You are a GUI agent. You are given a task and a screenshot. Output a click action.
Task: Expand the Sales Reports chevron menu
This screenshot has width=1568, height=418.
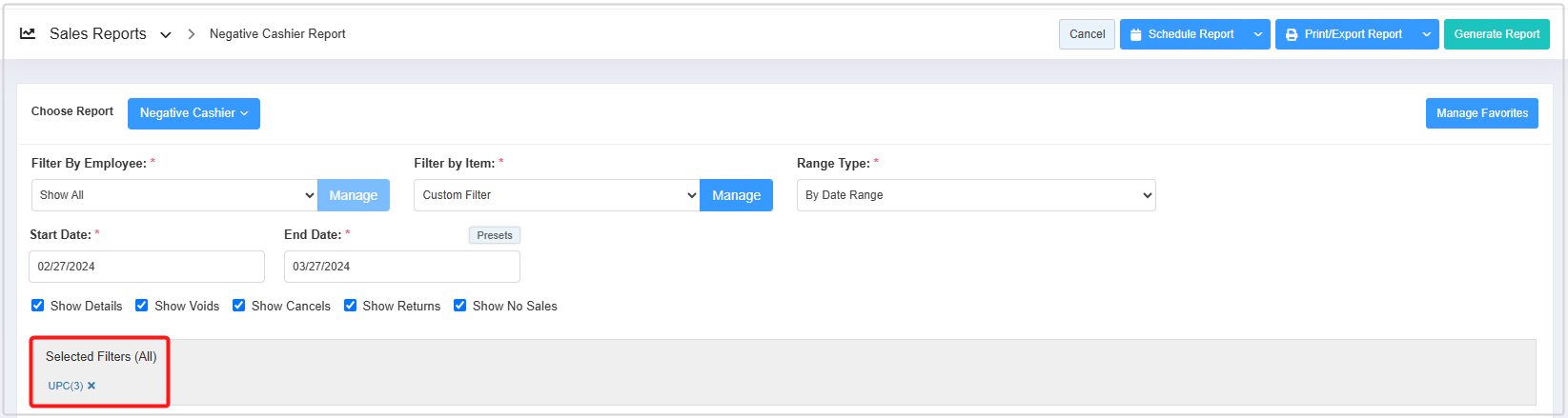pyautogui.click(x=166, y=34)
